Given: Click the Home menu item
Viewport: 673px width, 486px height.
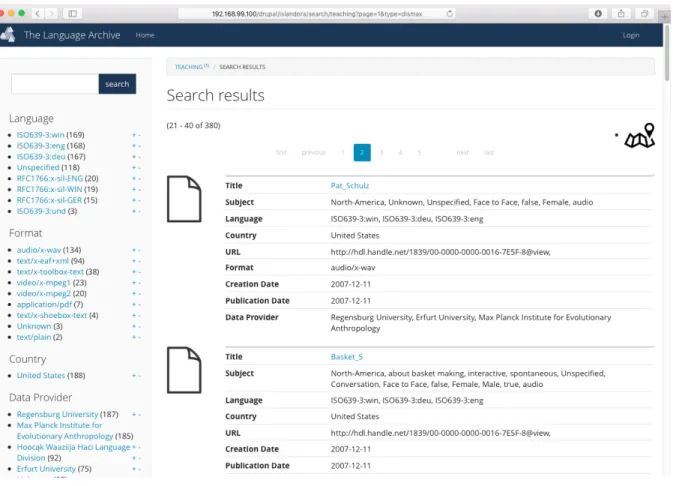Looking at the screenshot, I should (x=145, y=35).
